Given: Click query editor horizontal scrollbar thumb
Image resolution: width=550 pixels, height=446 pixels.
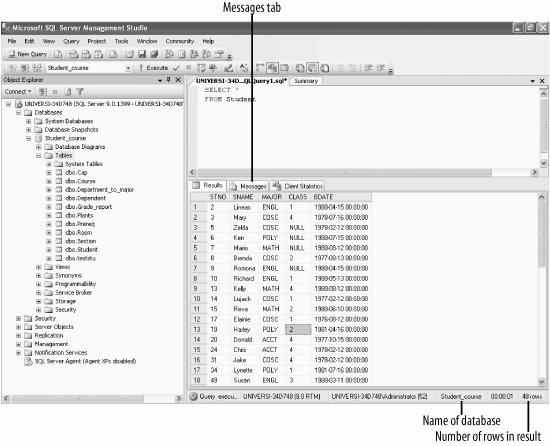Looking at the screenshot, I should pyautogui.click(x=345, y=172).
